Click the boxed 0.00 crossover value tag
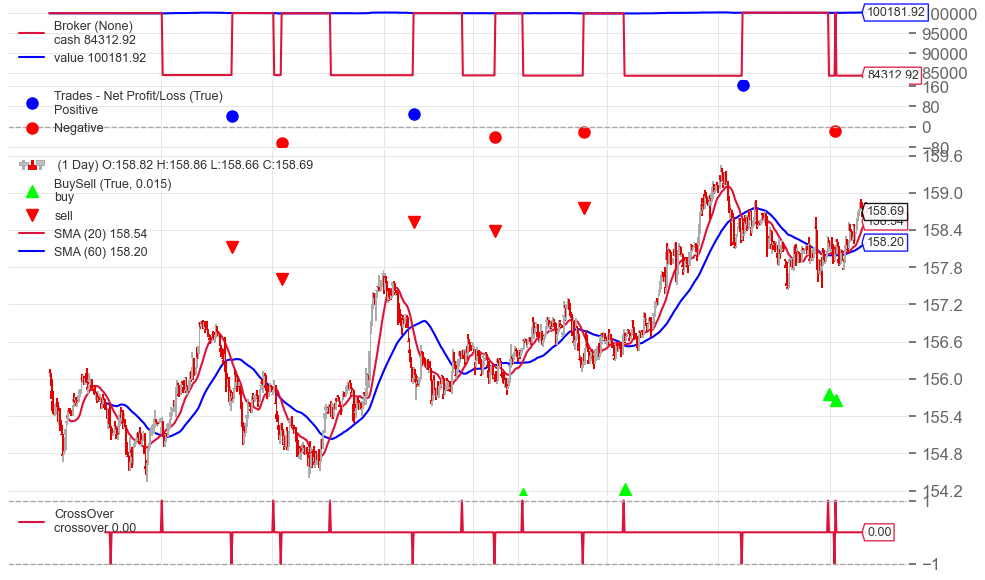985x580 pixels. [x=879, y=532]
